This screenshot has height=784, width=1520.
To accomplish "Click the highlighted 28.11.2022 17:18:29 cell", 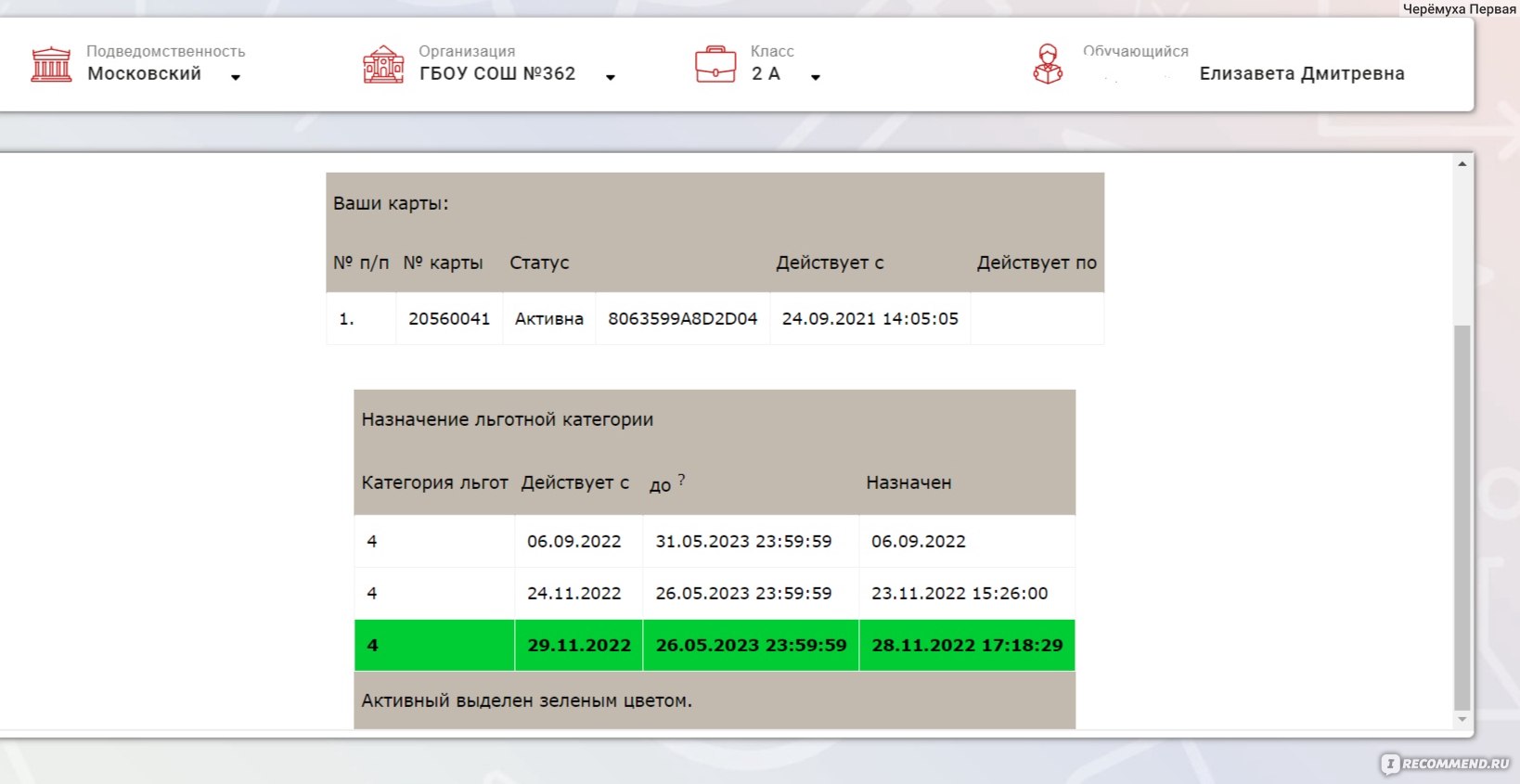I will click(x=967, y=645).
